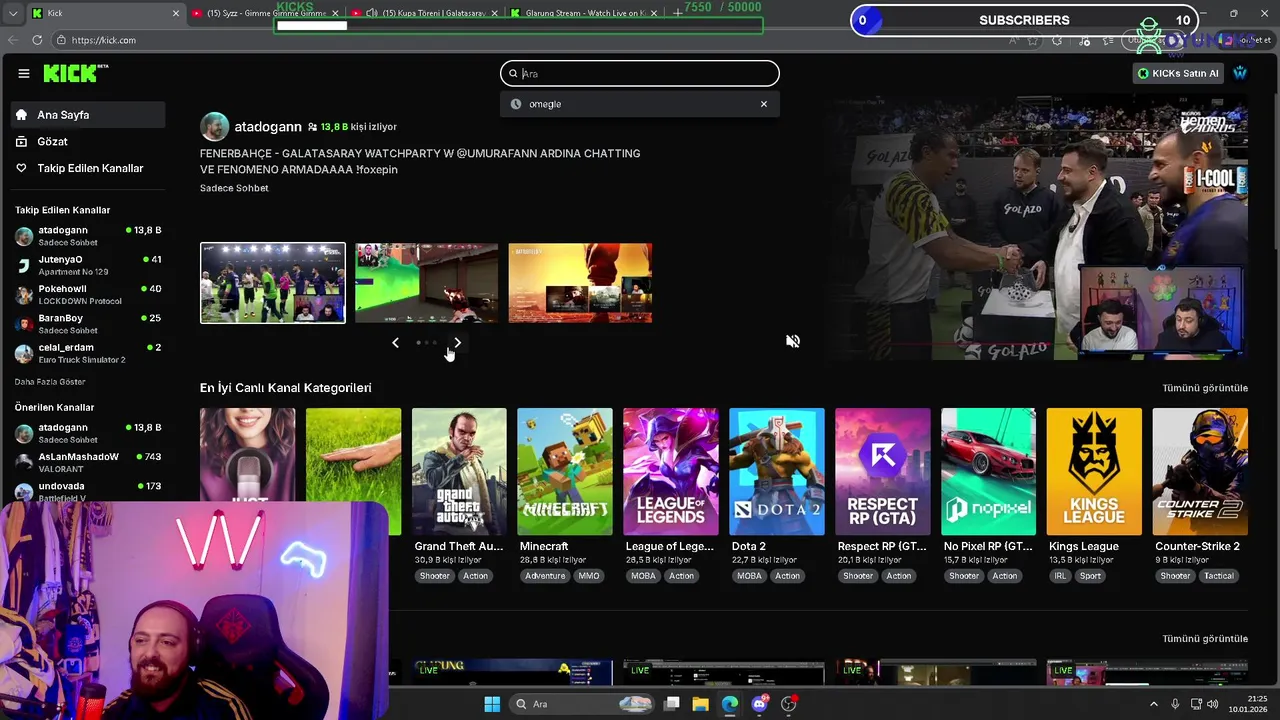The image size is (1280, 720).
Task: Select the football match carousel thumbnail
Action: (x=273, y=283)
